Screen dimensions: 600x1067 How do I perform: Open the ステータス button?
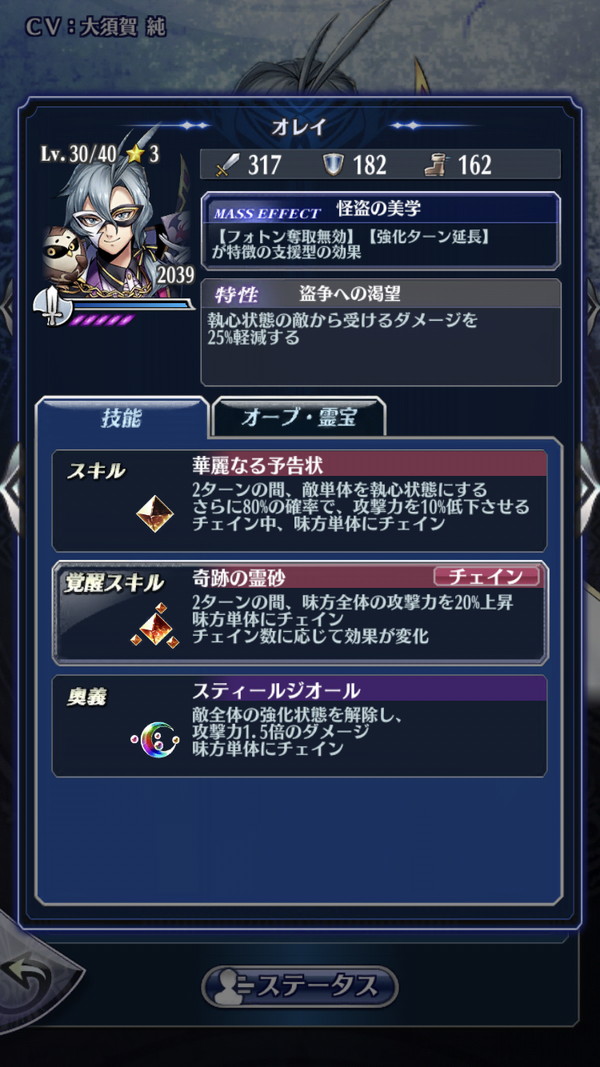[x=300, y=986]
